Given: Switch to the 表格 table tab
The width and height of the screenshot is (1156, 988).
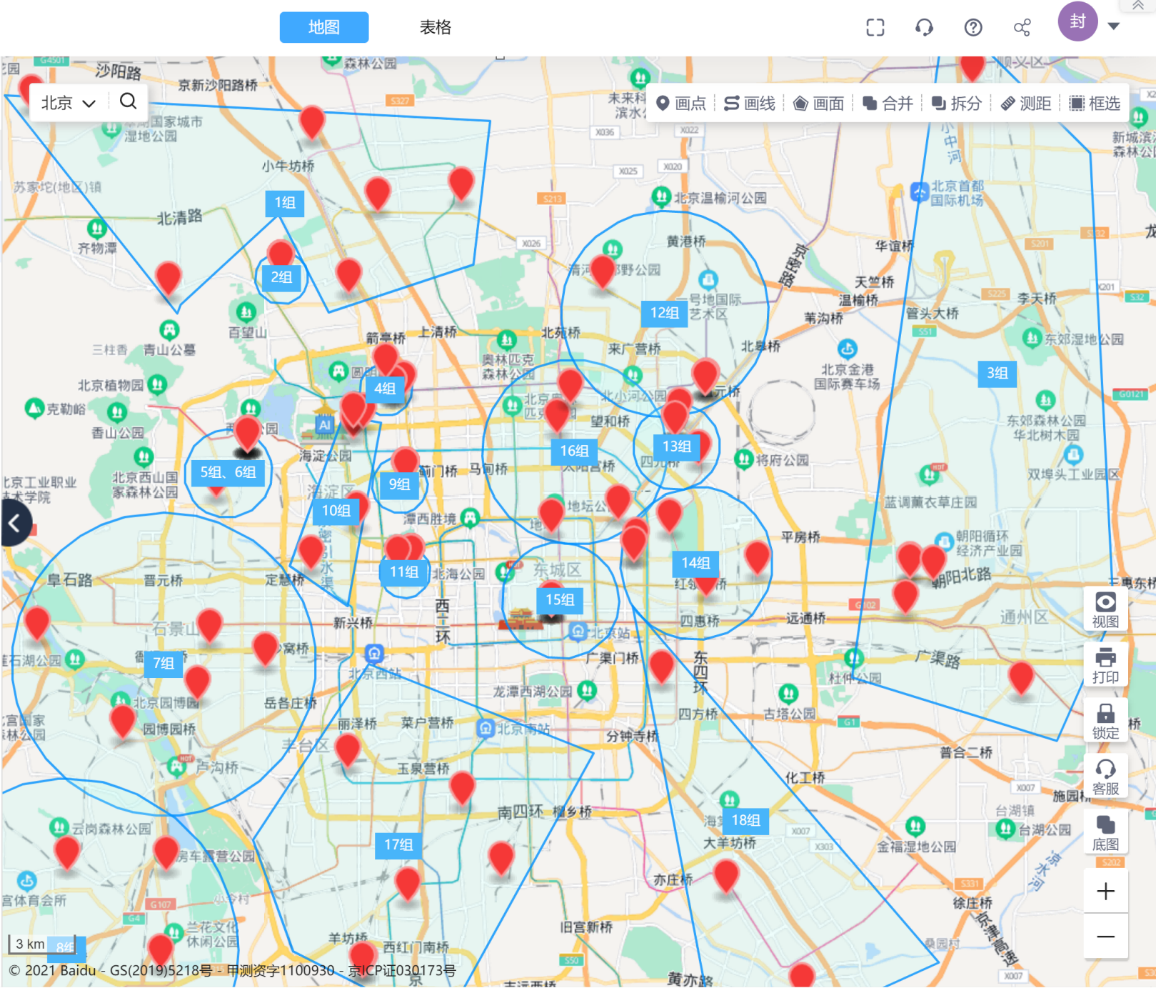Looking at the screenshot, I should pyautogui.click(x=435, y=27).
